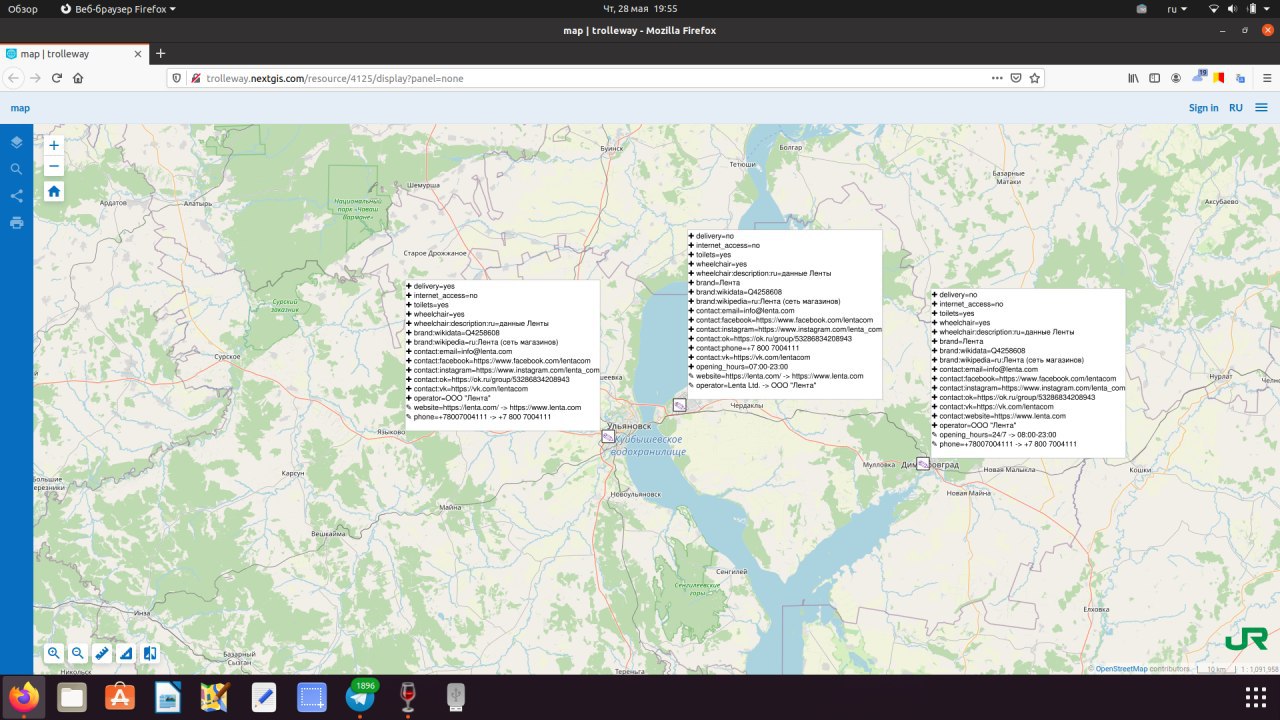Select the map | trolleway tab
The width and height of the screenshot is (1280, 720).
point(74,53)
